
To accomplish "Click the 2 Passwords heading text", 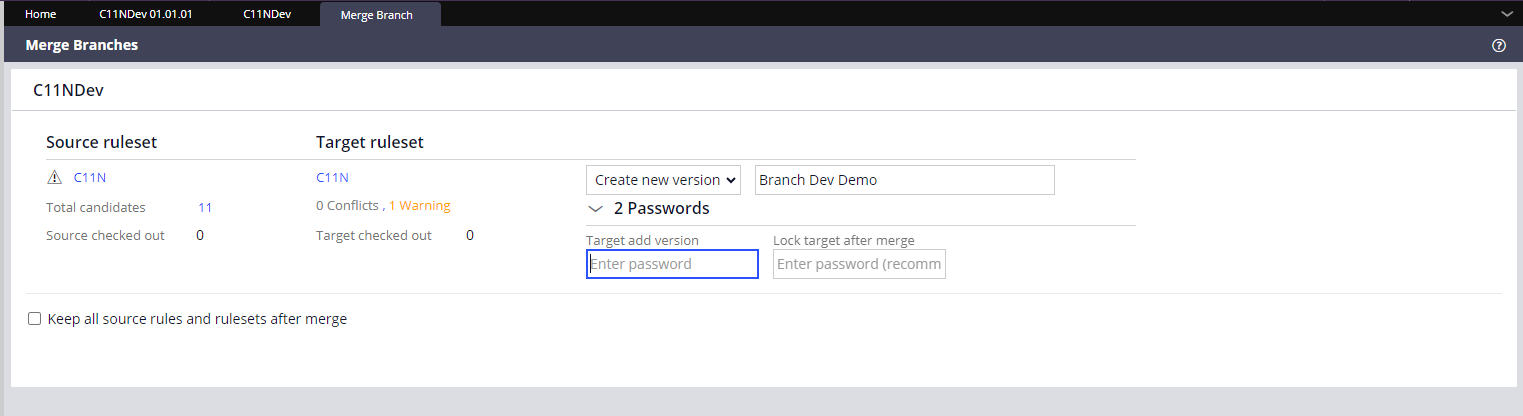I will [x=662, y=209].
